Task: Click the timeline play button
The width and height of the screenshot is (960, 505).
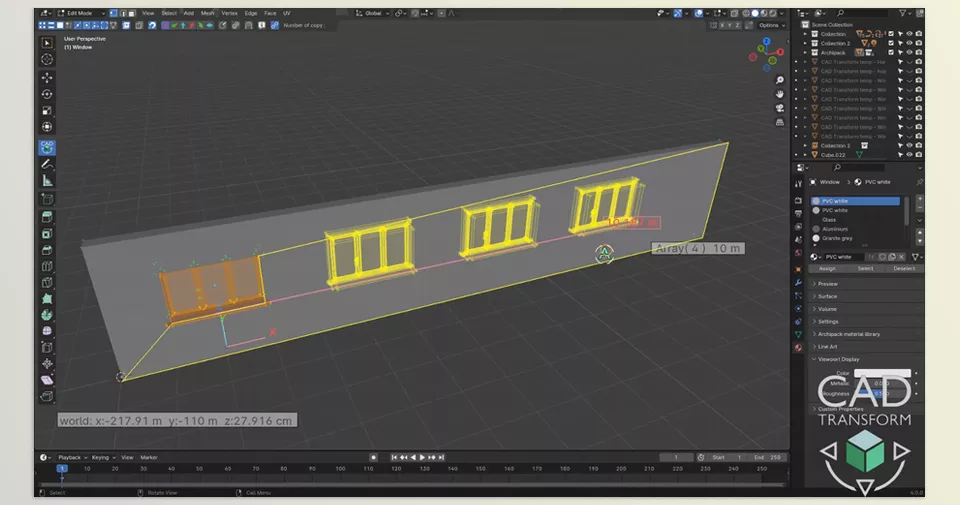Action: [422, 457]
